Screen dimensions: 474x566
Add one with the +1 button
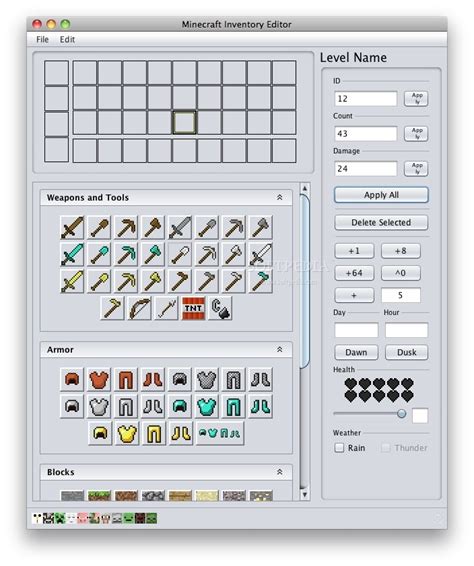click(x=354, y=251)
